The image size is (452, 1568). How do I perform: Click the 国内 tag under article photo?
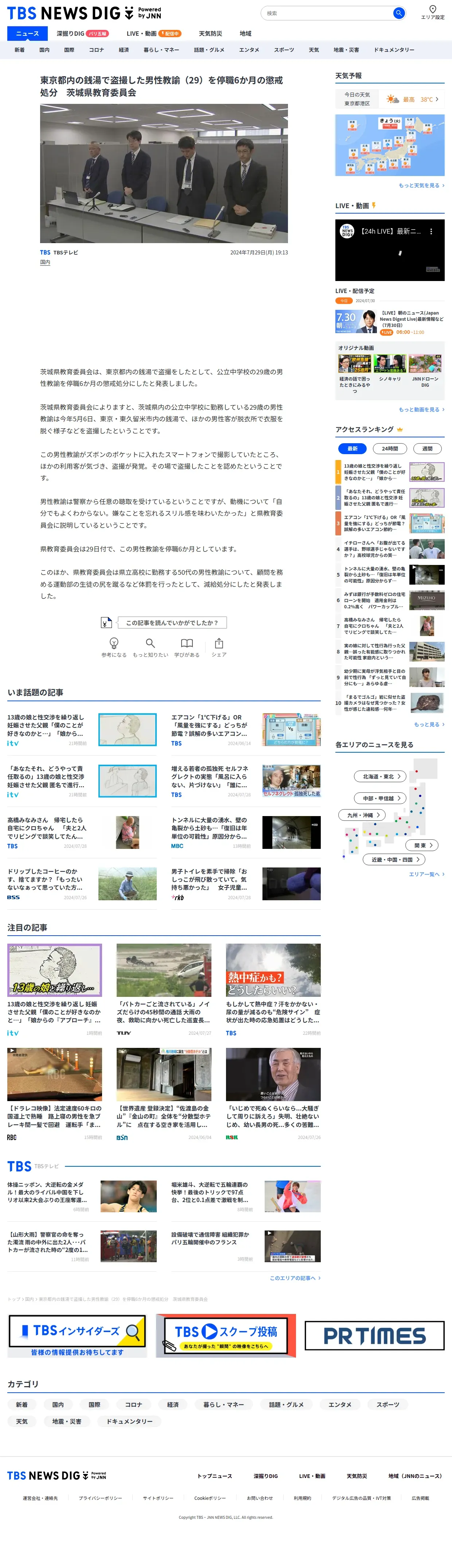[45, 262]
